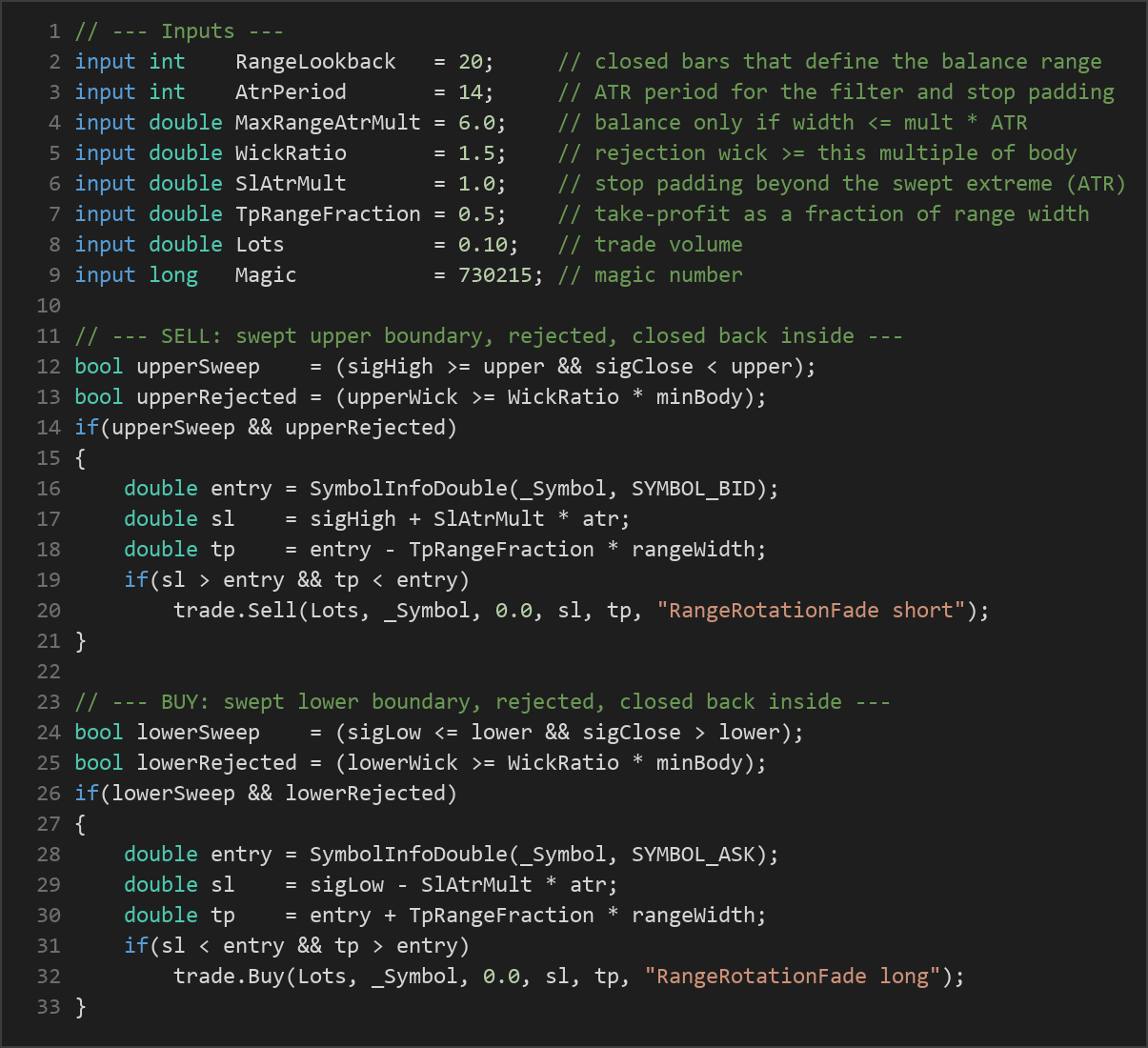This screenshot has width=1148, height=1048.
Task: Click the 'closed bars that define' comment
Action: [x=830, y=62]
